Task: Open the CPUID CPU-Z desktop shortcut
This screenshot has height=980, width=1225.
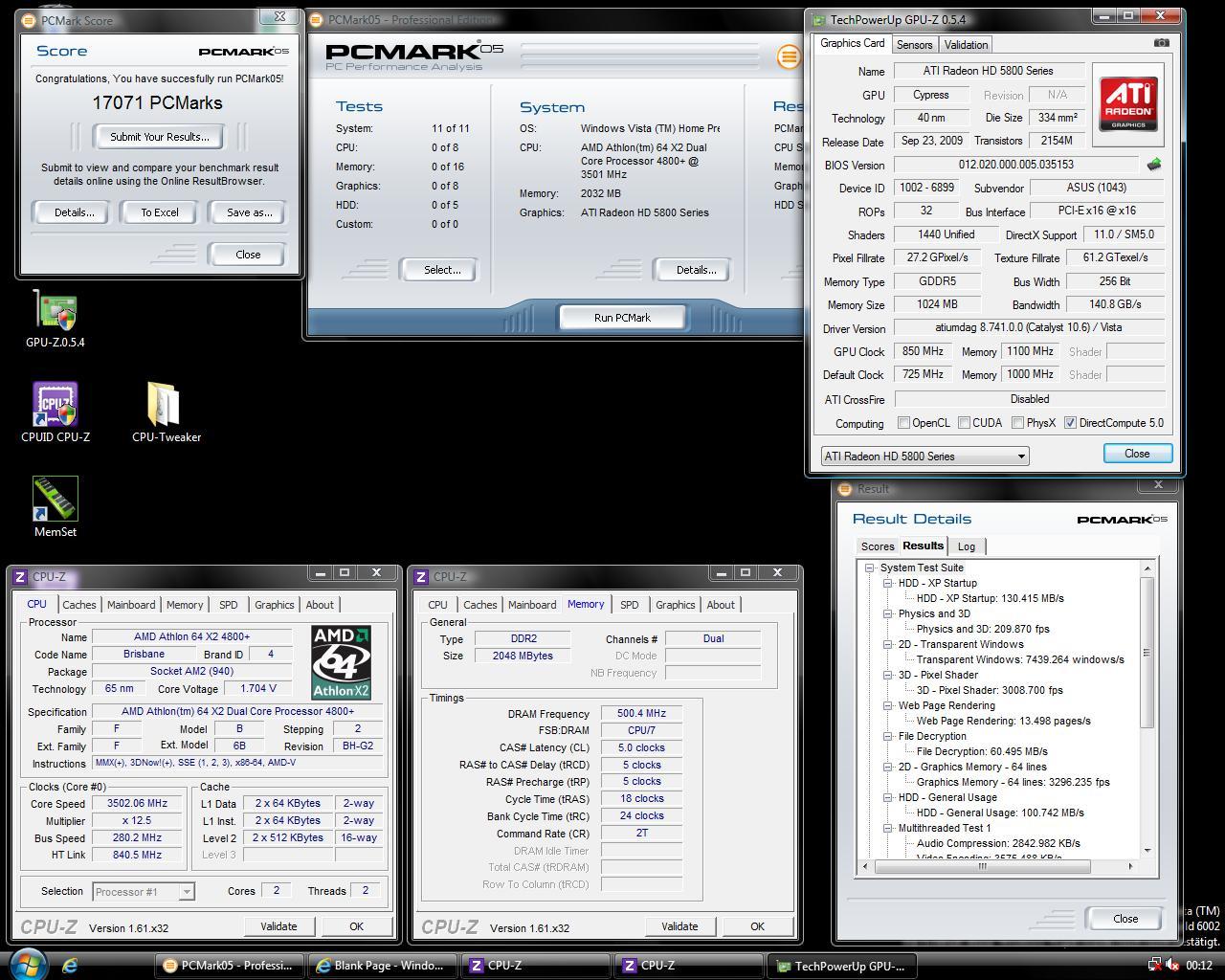Action: coord(56,412)
